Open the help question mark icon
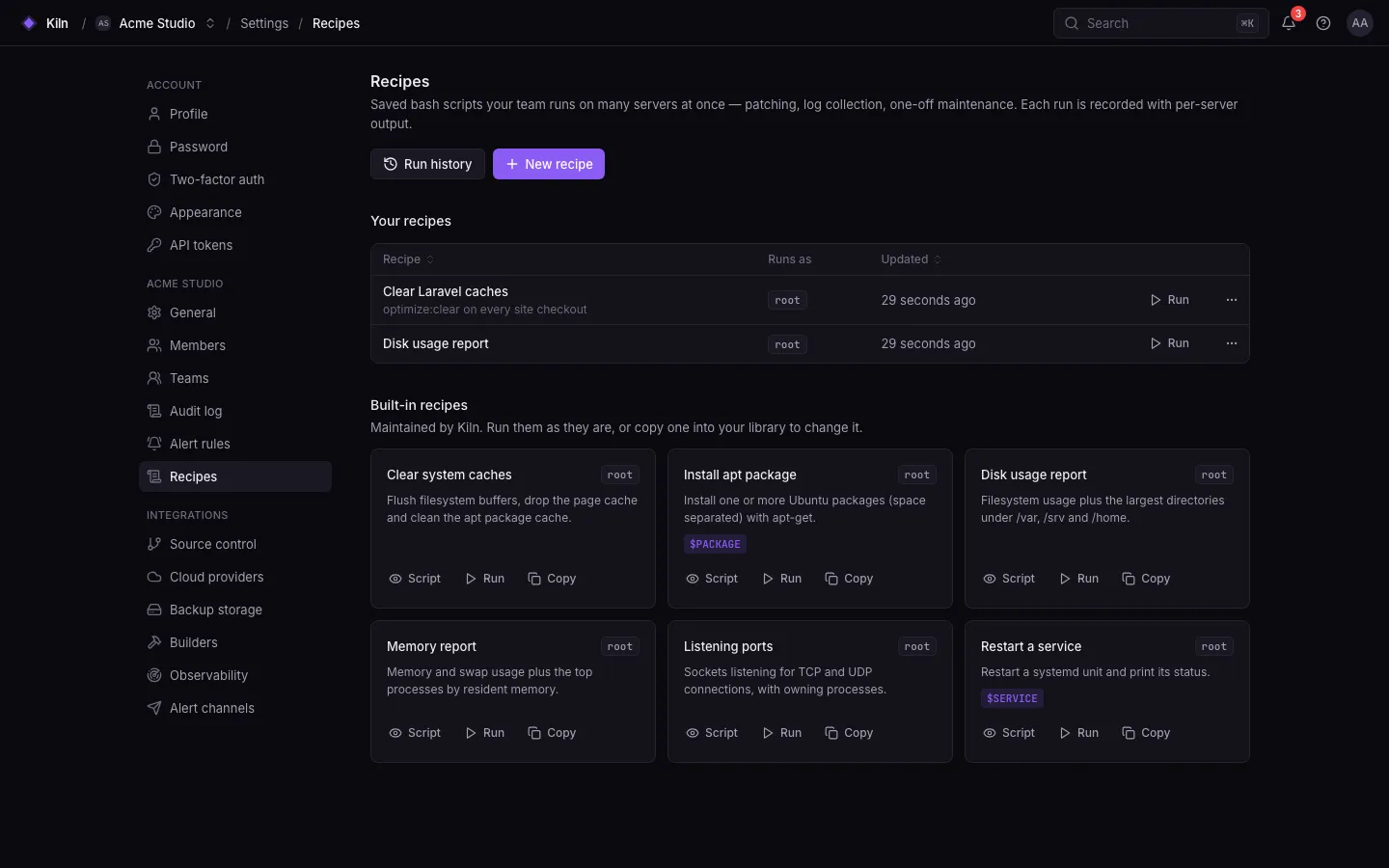1389x868 pixels. pos(1323,23)
